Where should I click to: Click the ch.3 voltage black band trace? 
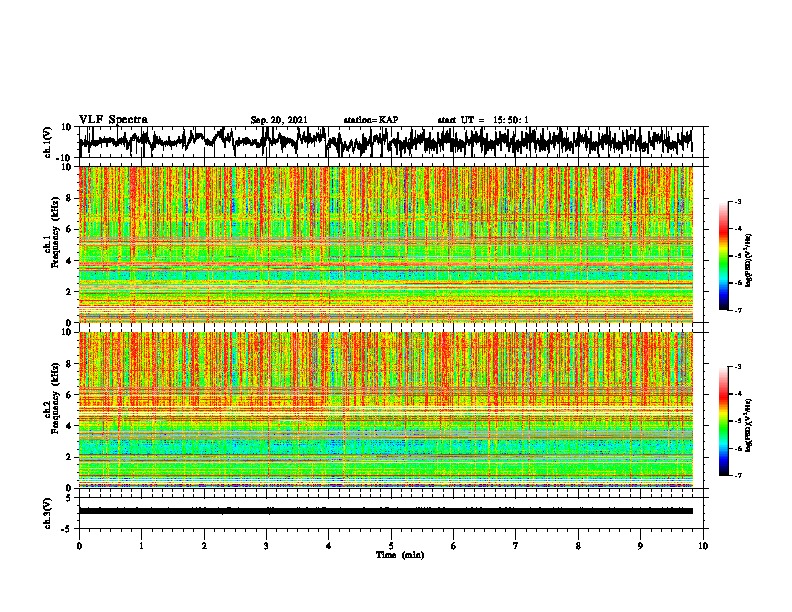[x=385, y=511]
